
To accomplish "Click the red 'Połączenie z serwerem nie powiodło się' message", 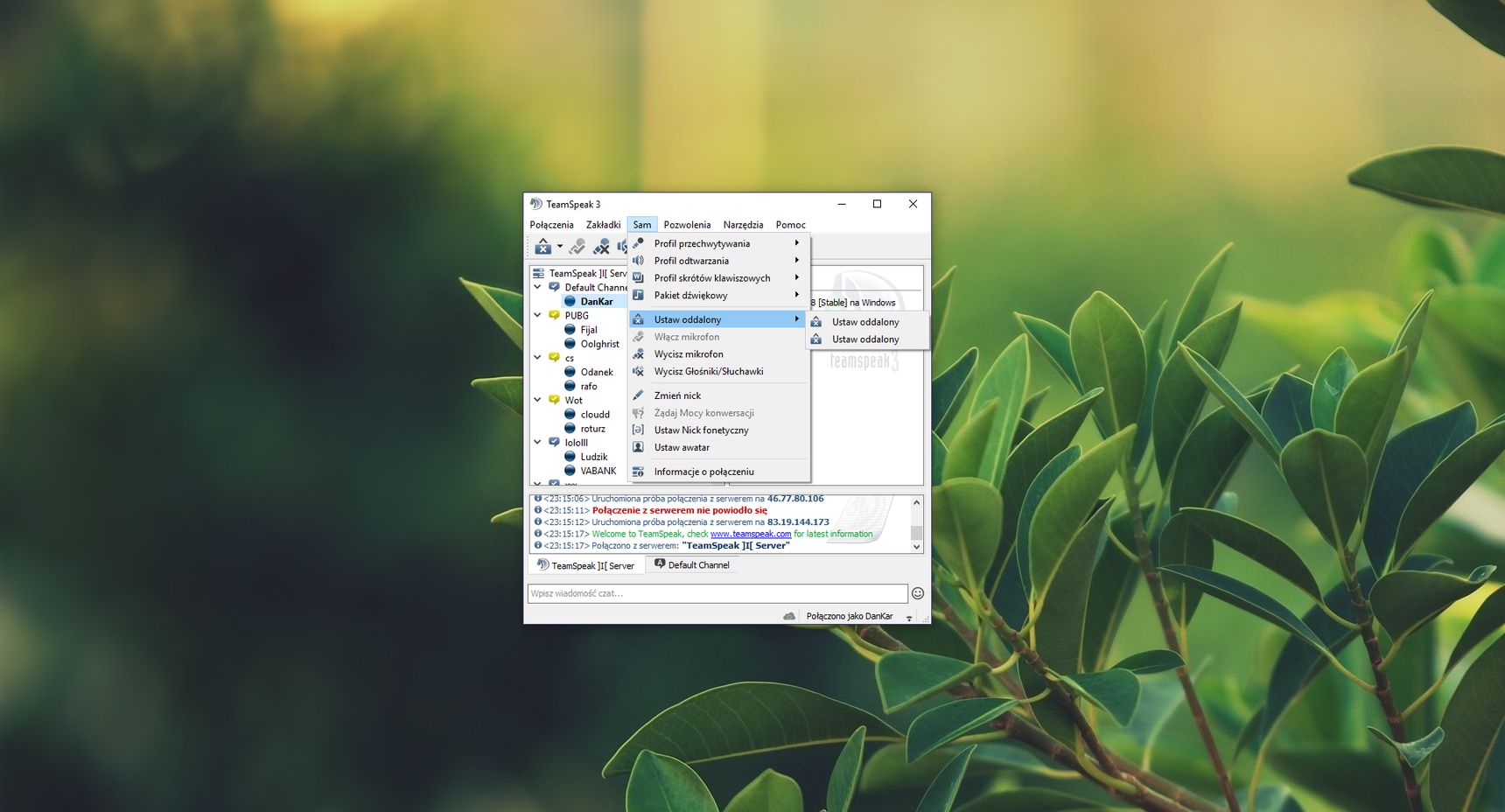I will point(680,510).
